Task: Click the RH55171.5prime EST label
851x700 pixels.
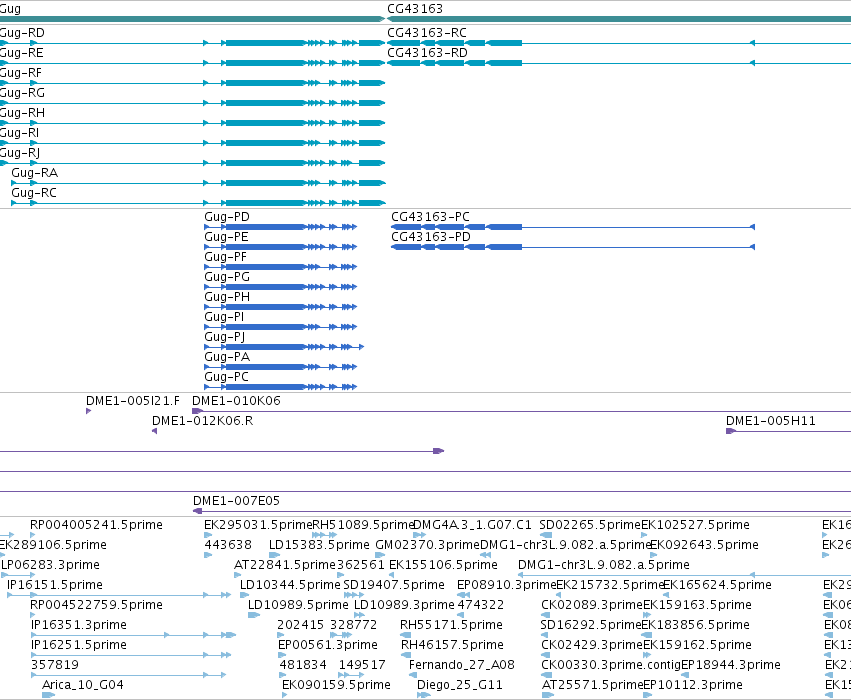Action: click(452, 626)
